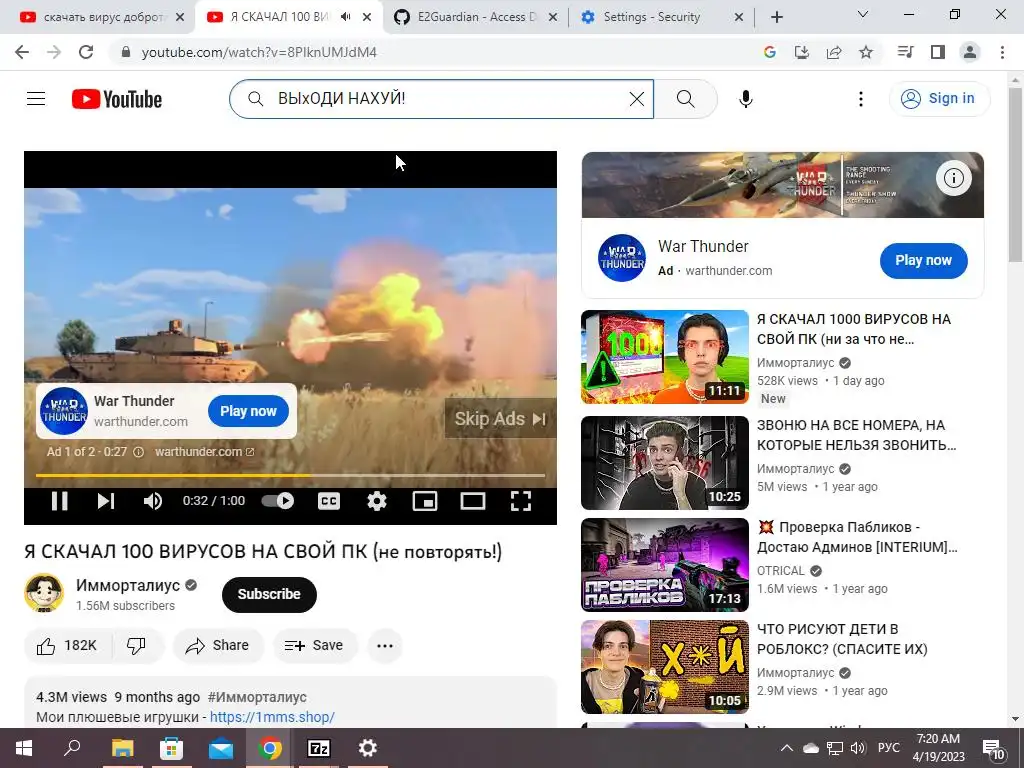The height and width of the screenshot is (768, 1024).
Task: Open the 11:11 video thumbnail about 1000 viruses
Action: point(665,357)
